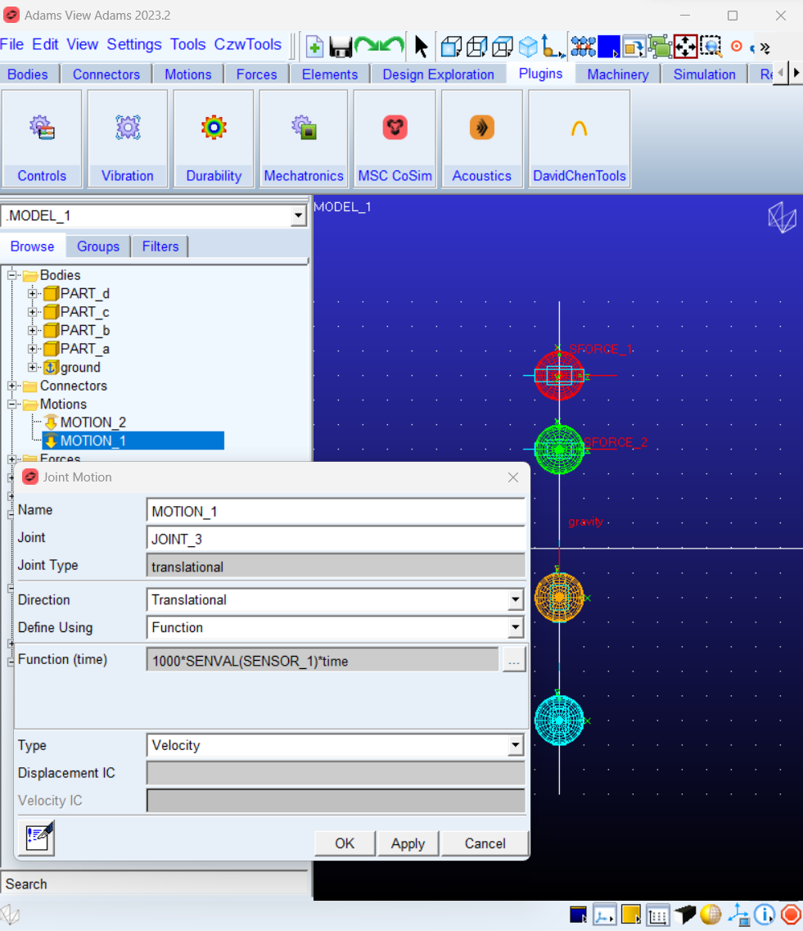Create a new model with toolbar icon

[x=315, y=46]
